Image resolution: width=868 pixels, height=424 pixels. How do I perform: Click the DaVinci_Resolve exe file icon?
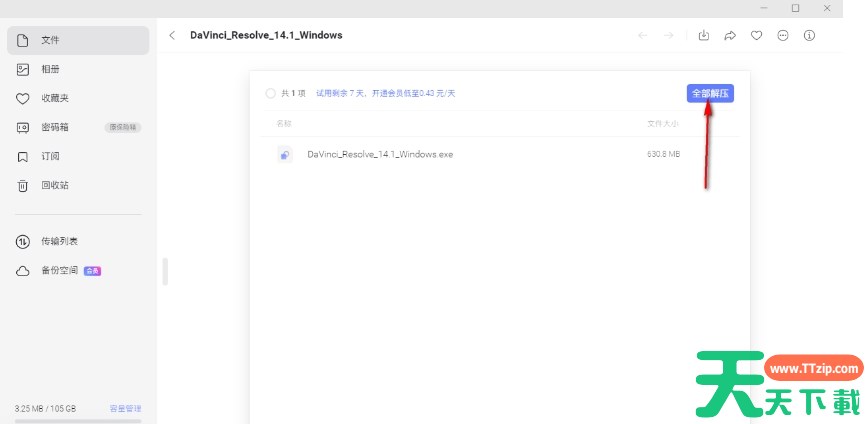click(x=285, y=155)
